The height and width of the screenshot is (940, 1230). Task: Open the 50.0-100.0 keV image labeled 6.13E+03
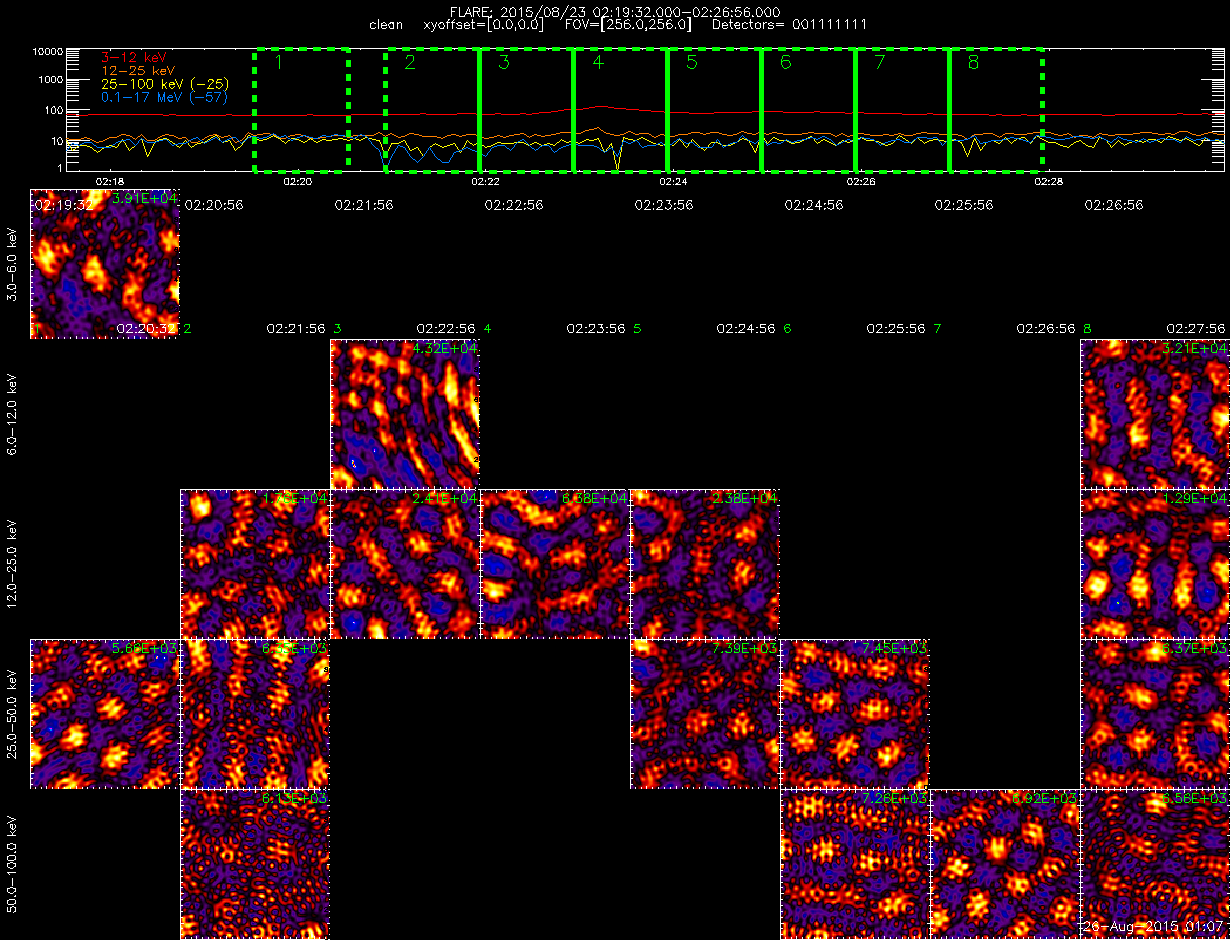coord(255,864)
